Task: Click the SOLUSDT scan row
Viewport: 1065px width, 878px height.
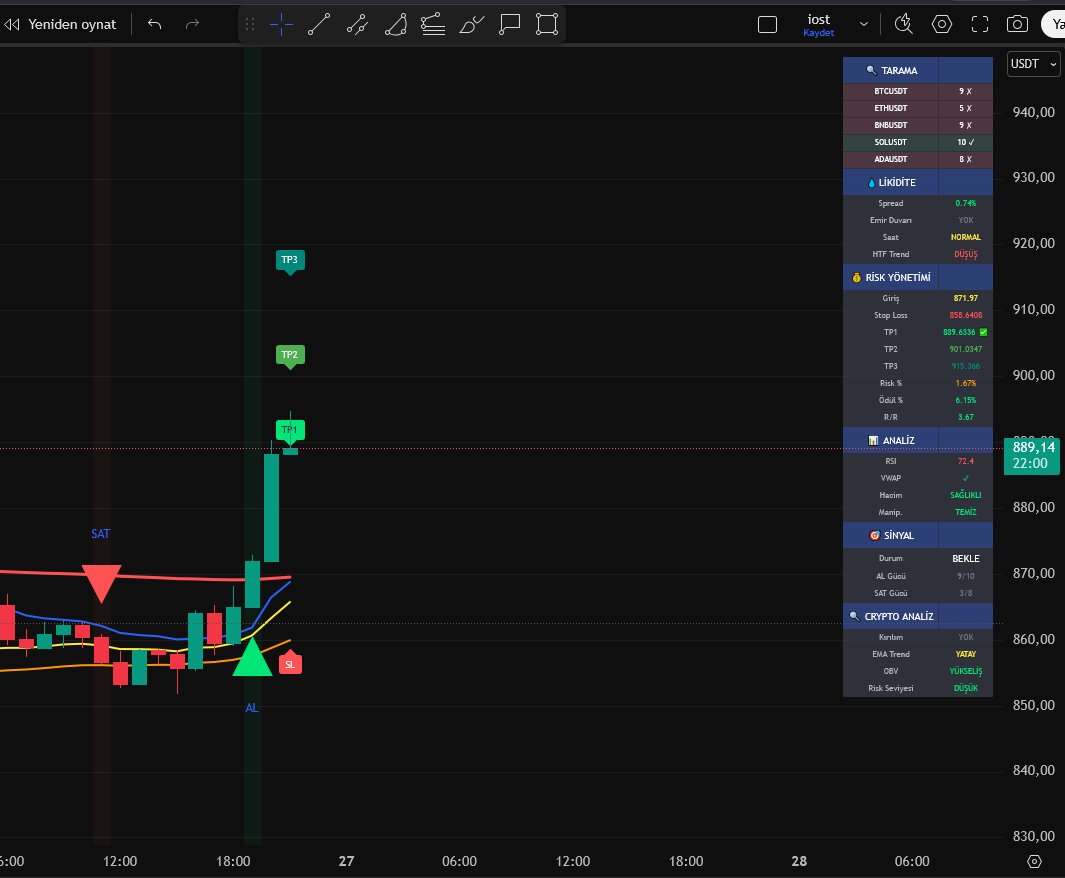Action: (x=918, y=142)
